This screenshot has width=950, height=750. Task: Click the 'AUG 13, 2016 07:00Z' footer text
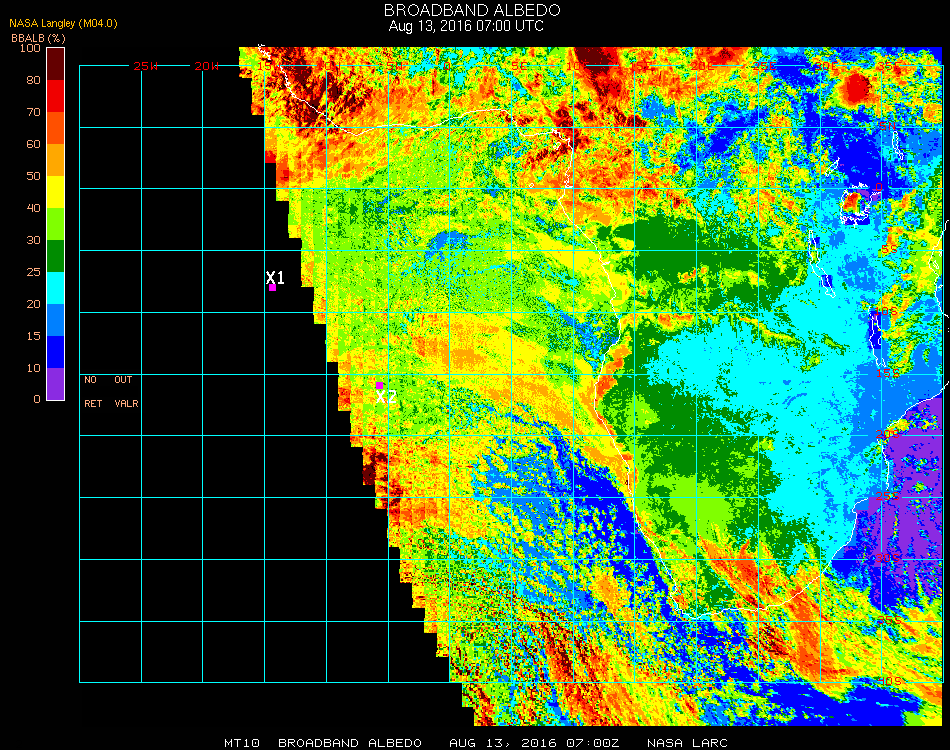pos(534,743)
